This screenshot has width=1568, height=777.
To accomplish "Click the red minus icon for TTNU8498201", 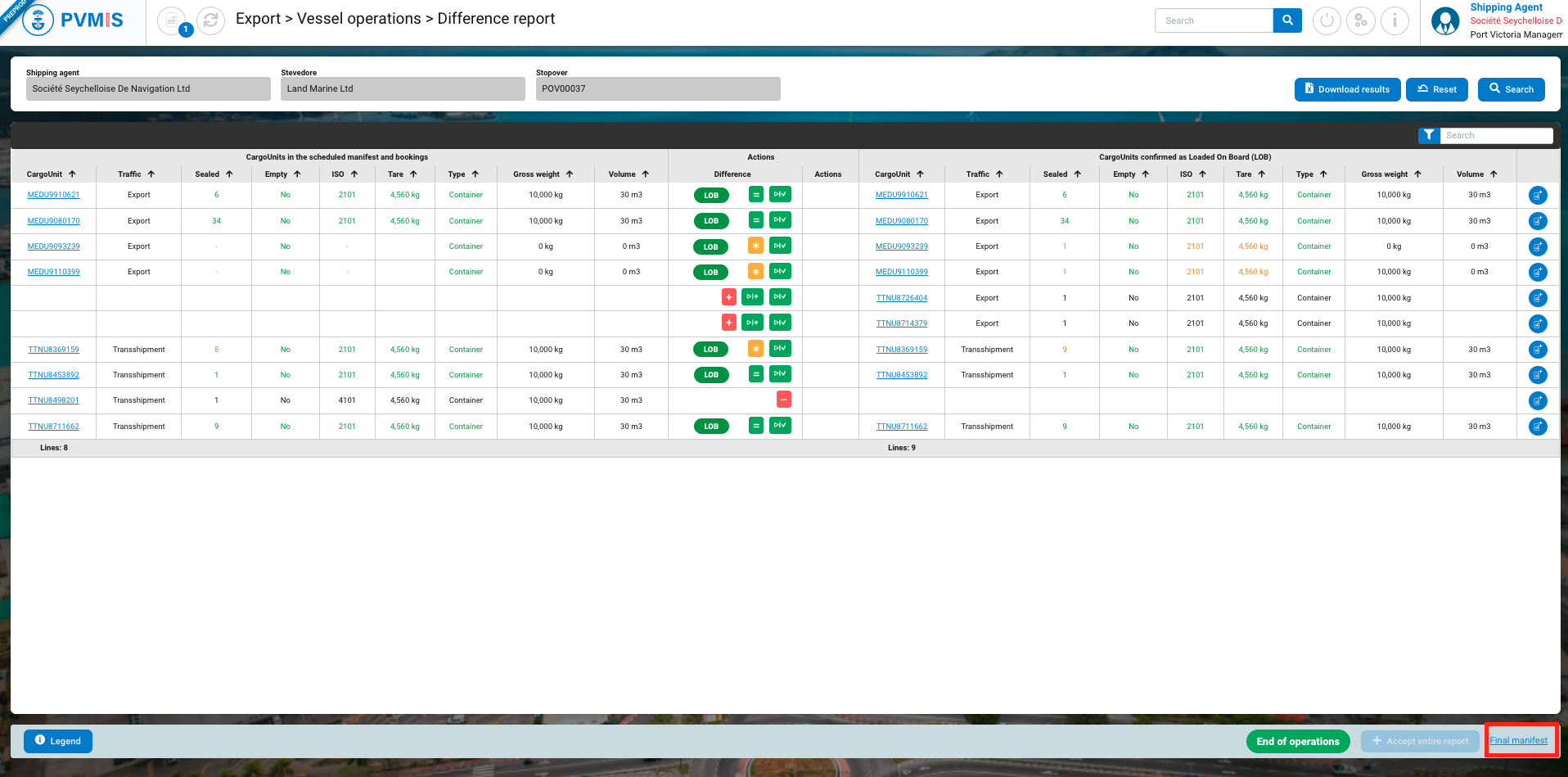I will pyautogui.click(x=783, y=400).
